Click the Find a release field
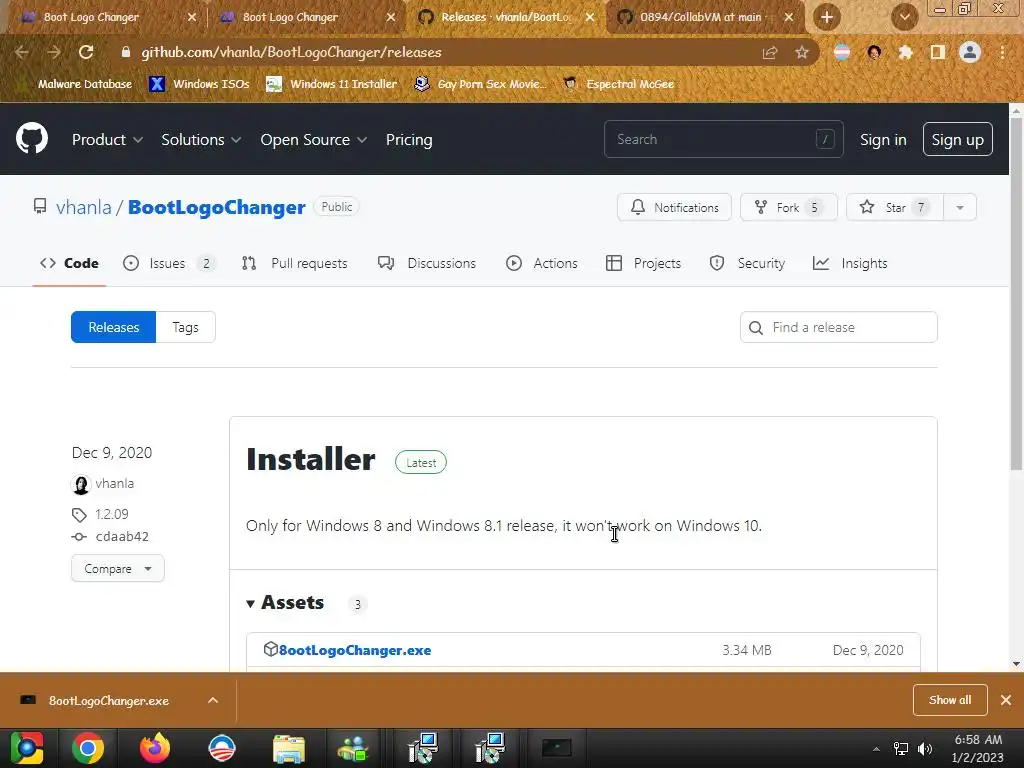Screen dimensions: 1024x768 pyautogui.click(x=839, y=327)
